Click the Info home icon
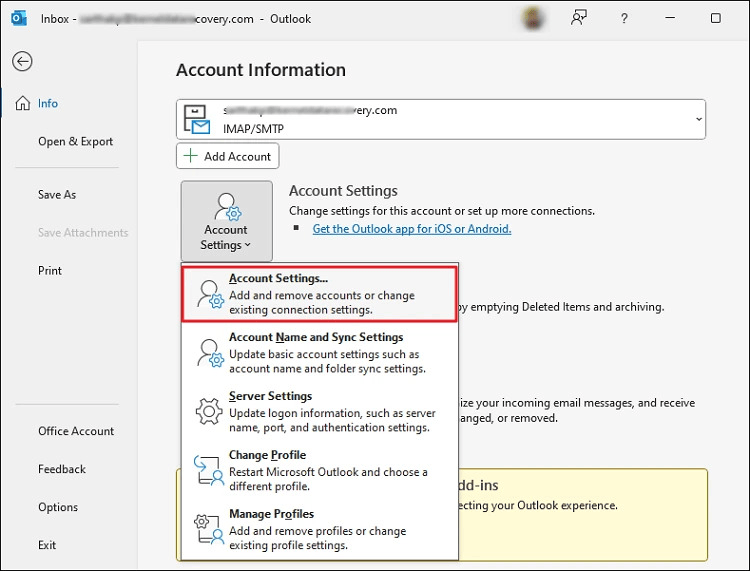 22,103
